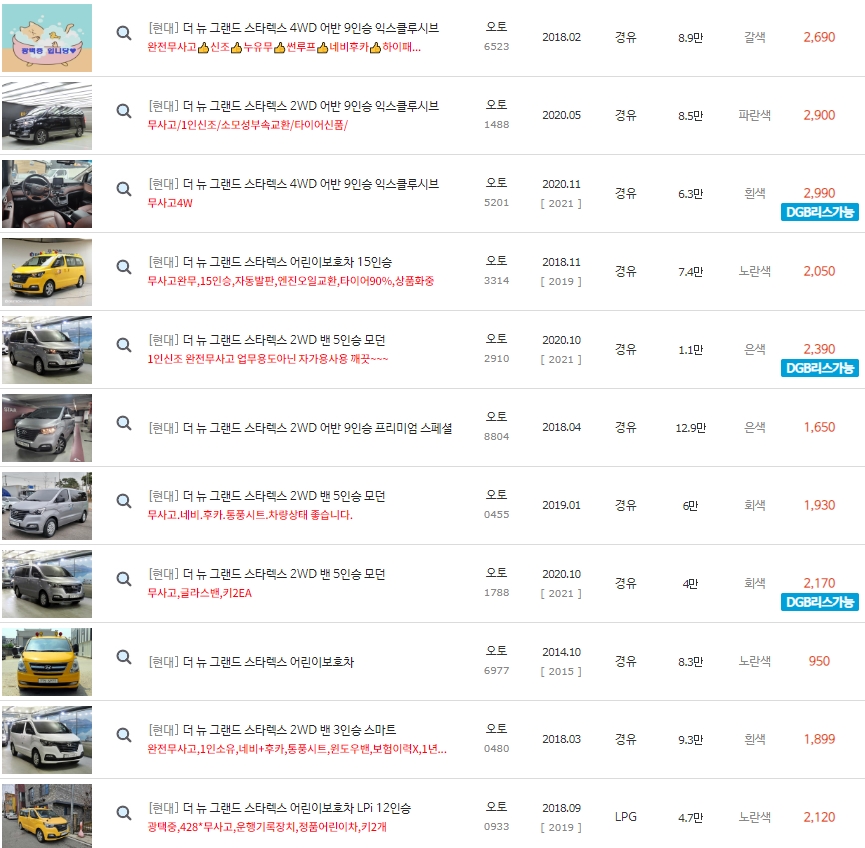The image size is (865, 848).
Task: Click the search icon beside the 어린이보호차 15인승 listing
Action: [123, 267]
